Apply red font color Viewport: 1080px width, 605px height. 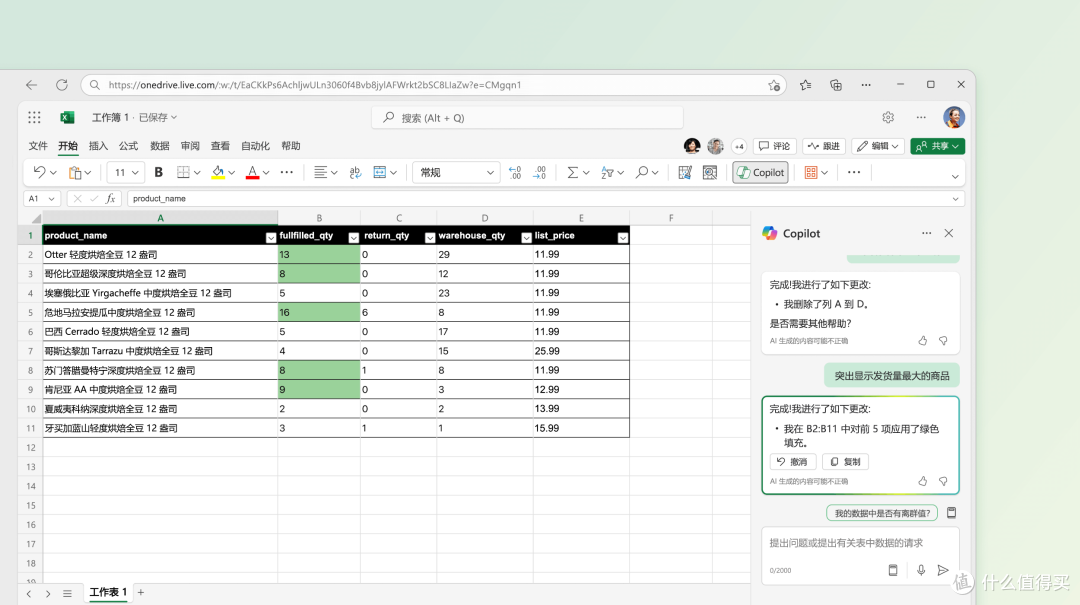(253, 172)
